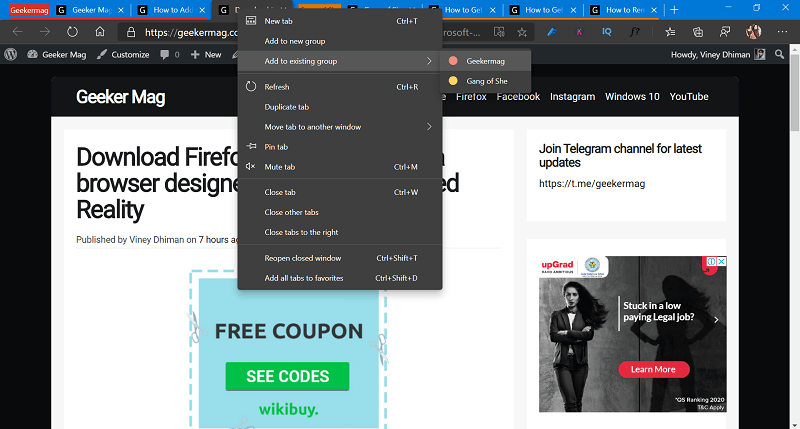This screenshot has width=800, height=429.
Task: Switch to the 'How to Add' tab
Action: [172, 10]
